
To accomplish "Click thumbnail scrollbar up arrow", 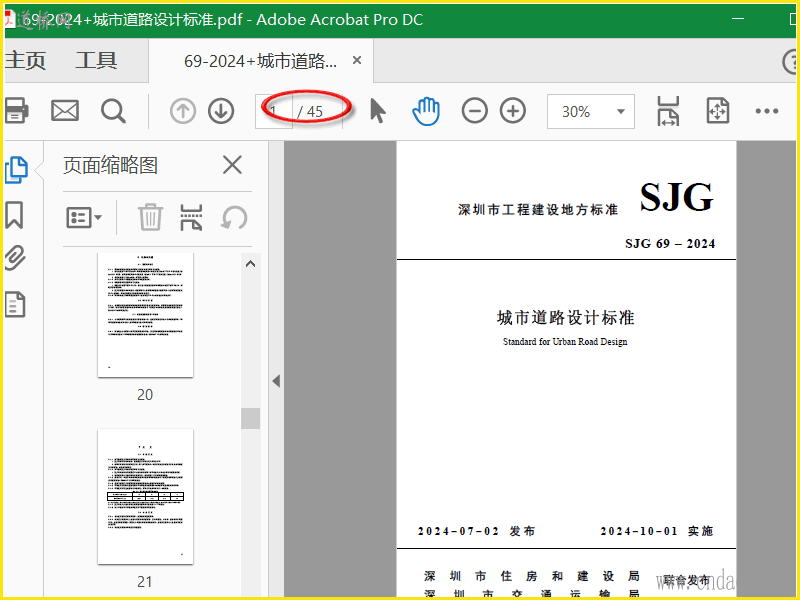I will [x=251, y=264].
